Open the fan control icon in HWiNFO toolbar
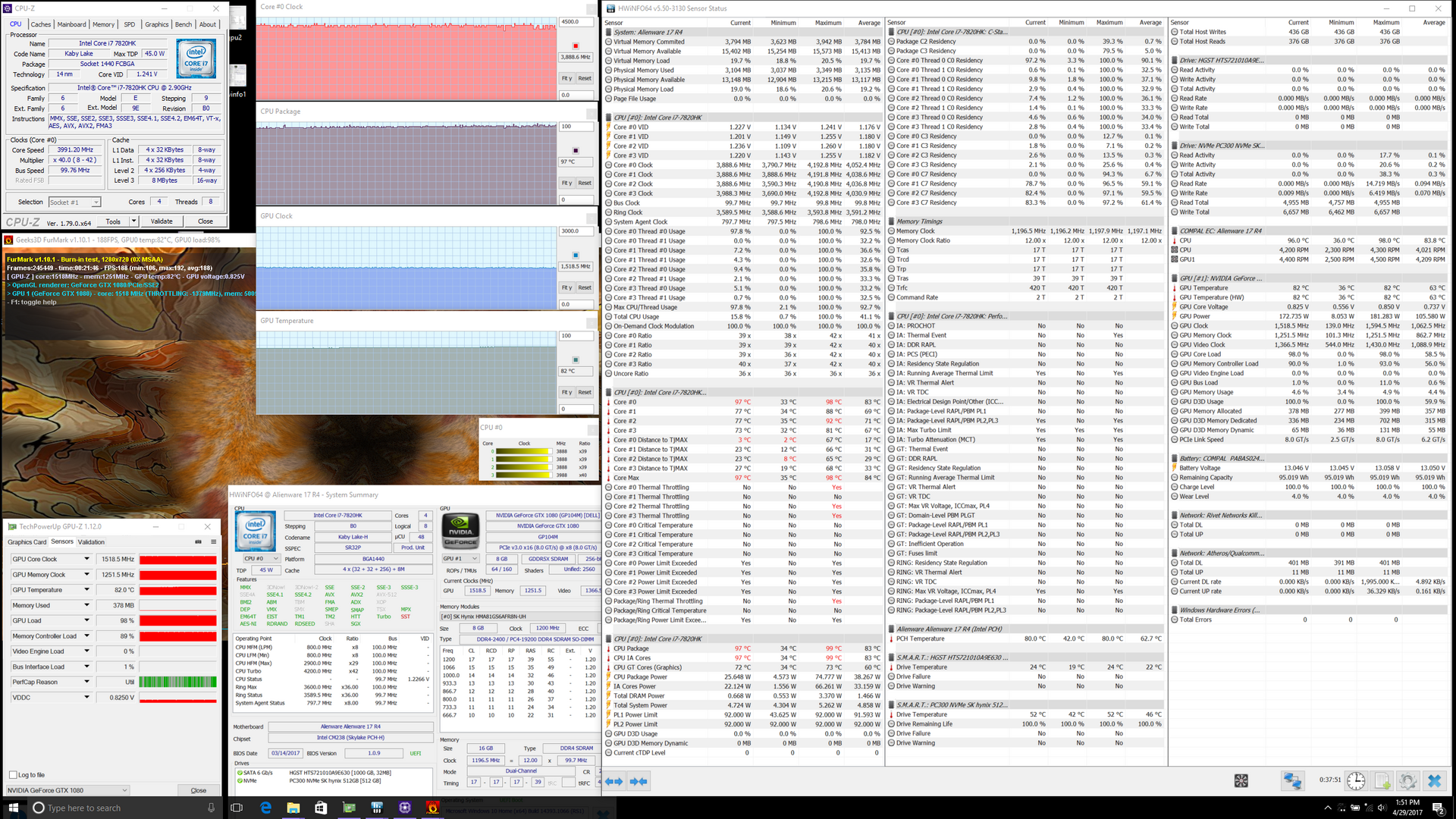The height and width of the screenshot is (819, 1456). click(1241, 781)
